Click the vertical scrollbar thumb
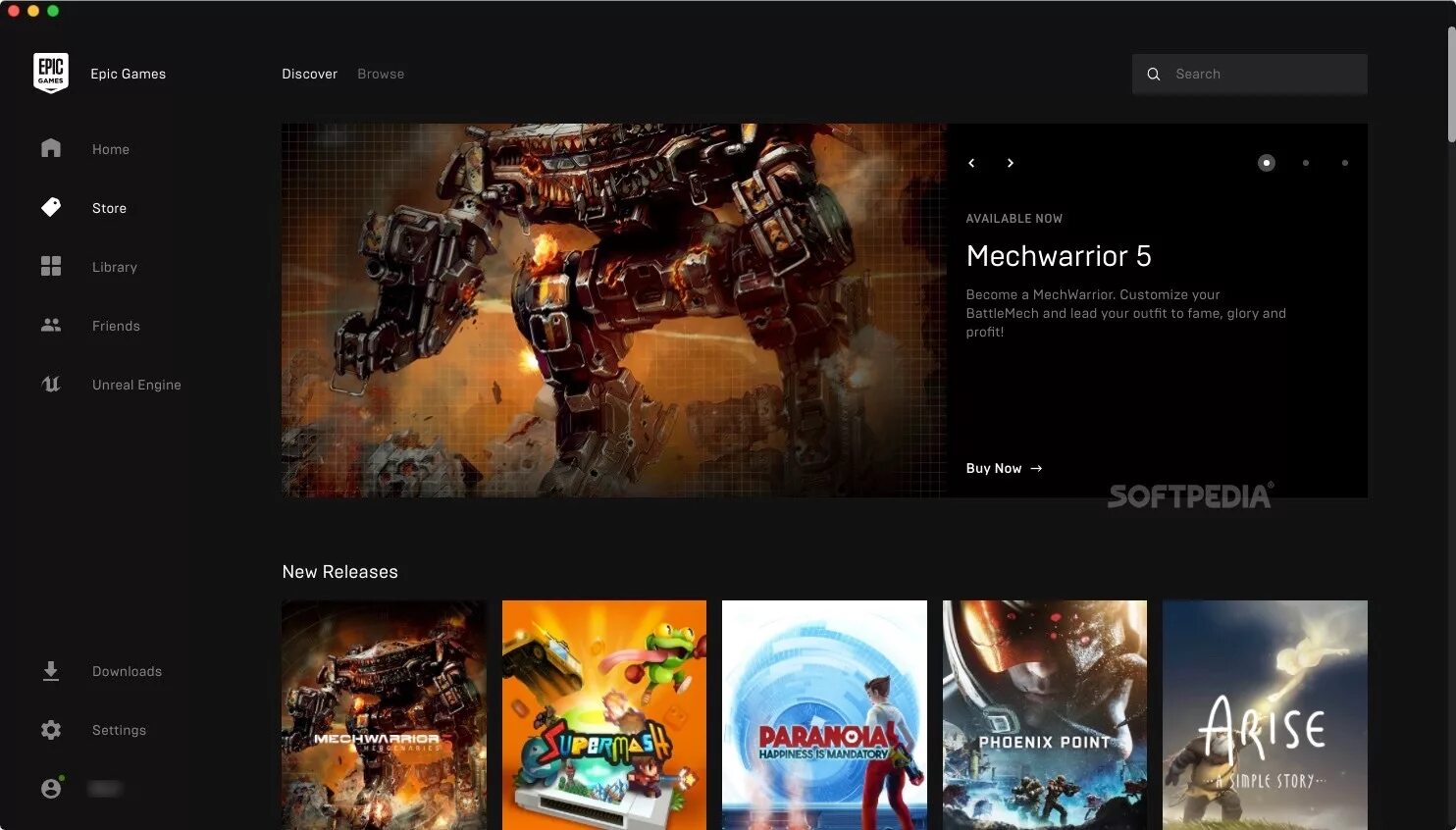This screenshot has width=1456, height=830. click(x=1451, y=84)
